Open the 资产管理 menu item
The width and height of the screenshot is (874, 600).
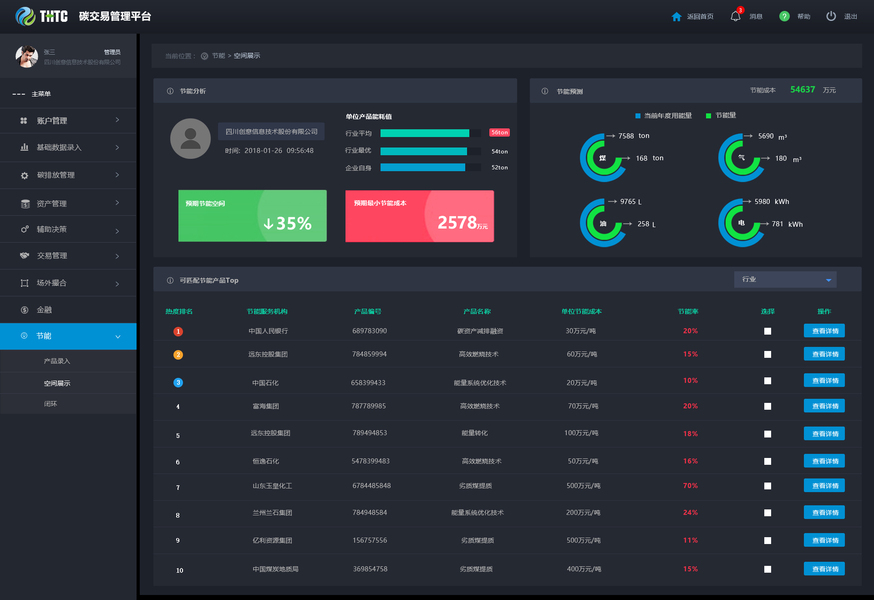pyautogui.click(x=68, y=203)
